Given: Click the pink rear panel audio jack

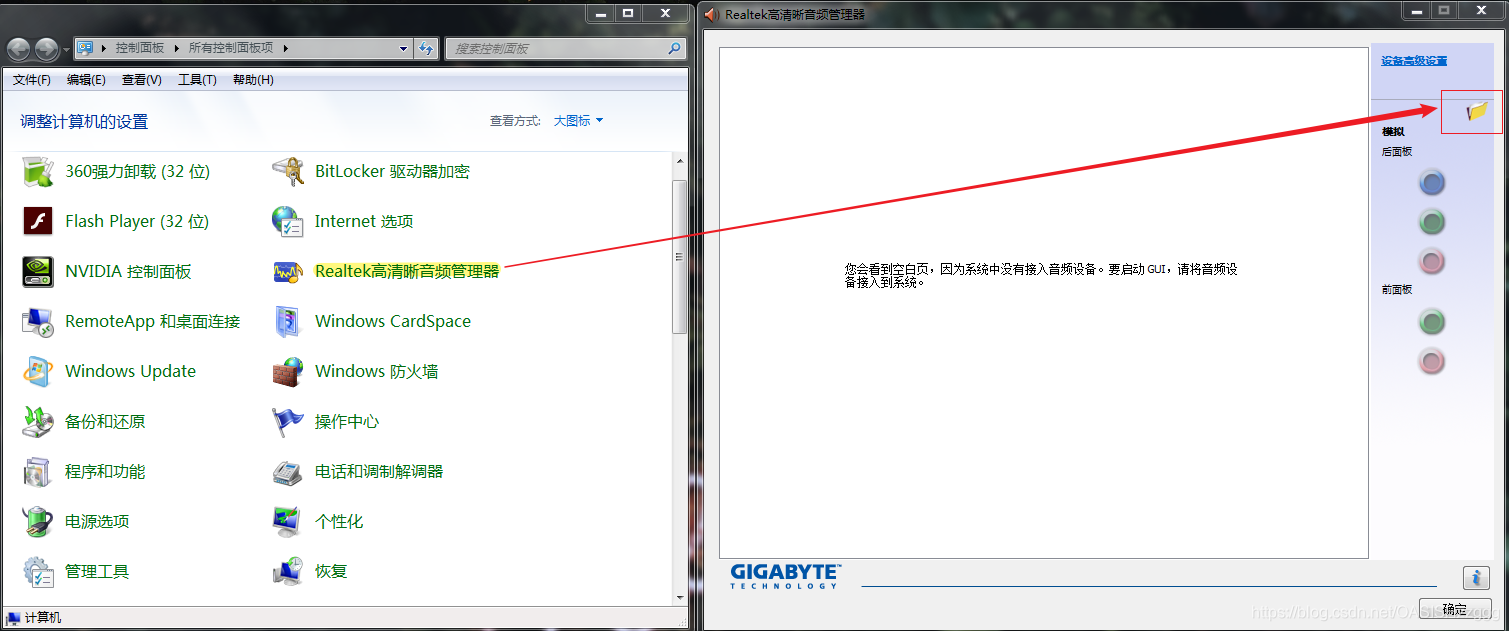Looking at the screenshot, I should (1432, 261).
